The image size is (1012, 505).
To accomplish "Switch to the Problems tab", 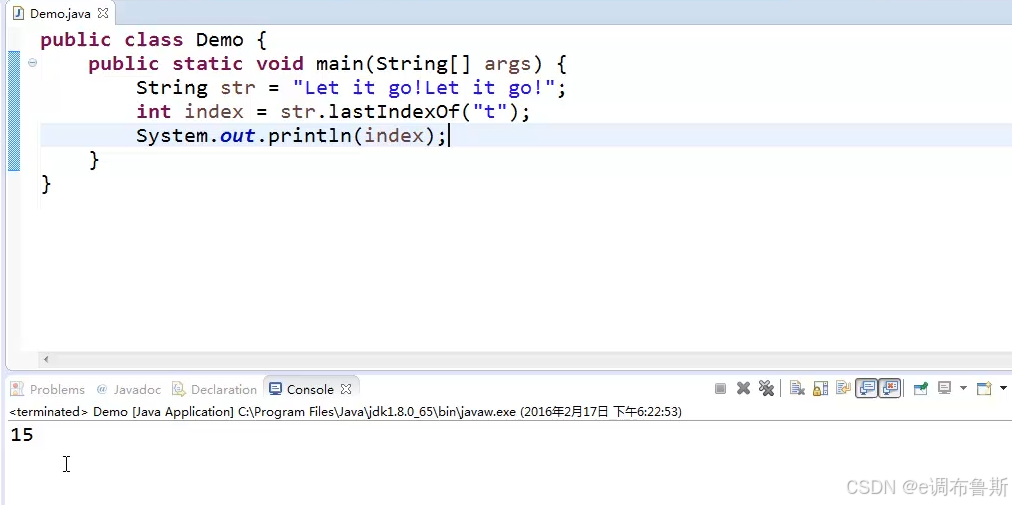I will [48, 389].
